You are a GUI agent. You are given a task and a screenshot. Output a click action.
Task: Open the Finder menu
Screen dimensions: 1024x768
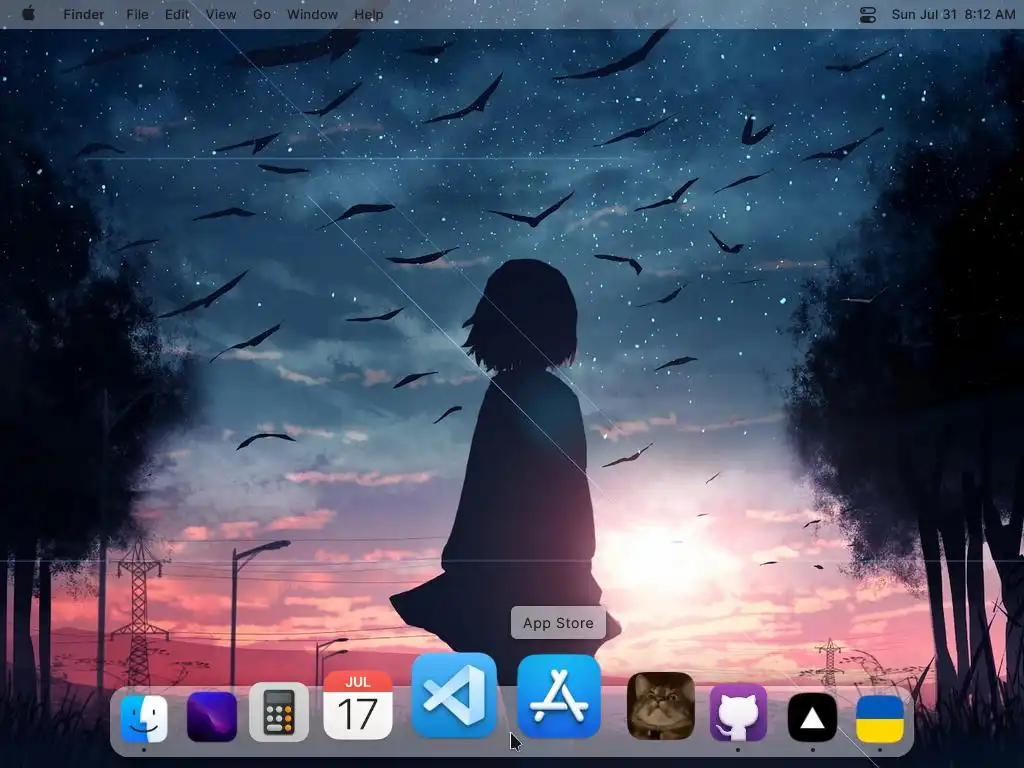[x=84, y=14]
